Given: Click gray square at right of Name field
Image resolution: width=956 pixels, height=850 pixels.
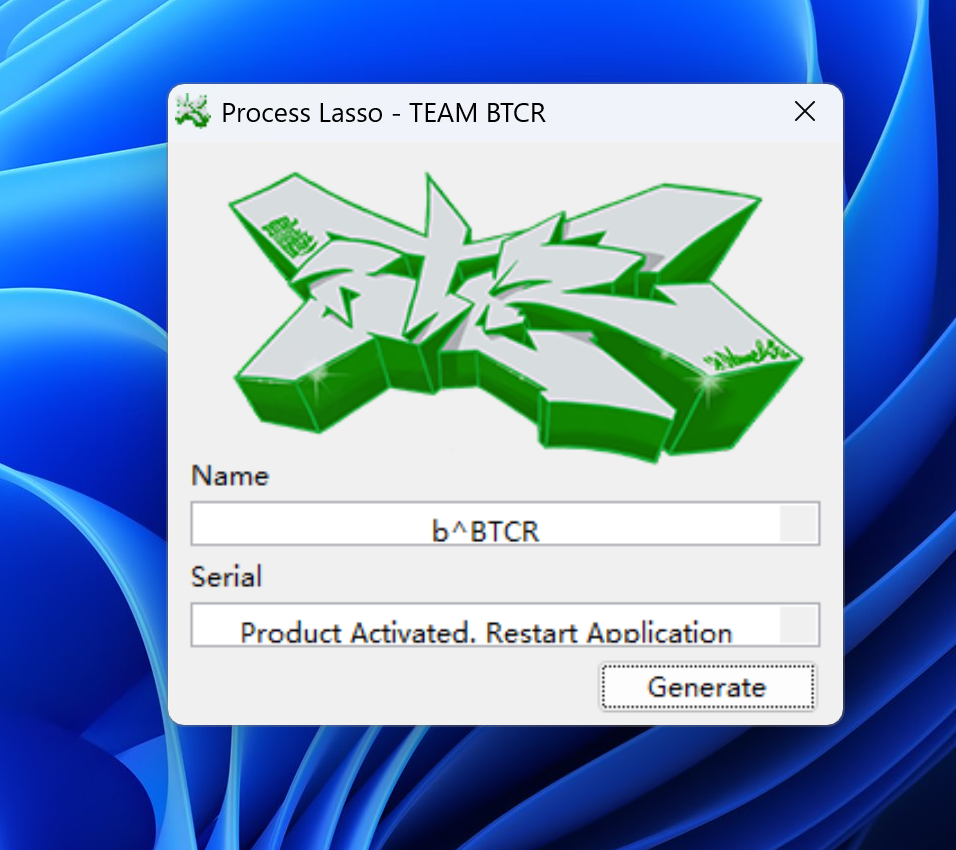Looking at the screenshot, I should tap(798, 524).
